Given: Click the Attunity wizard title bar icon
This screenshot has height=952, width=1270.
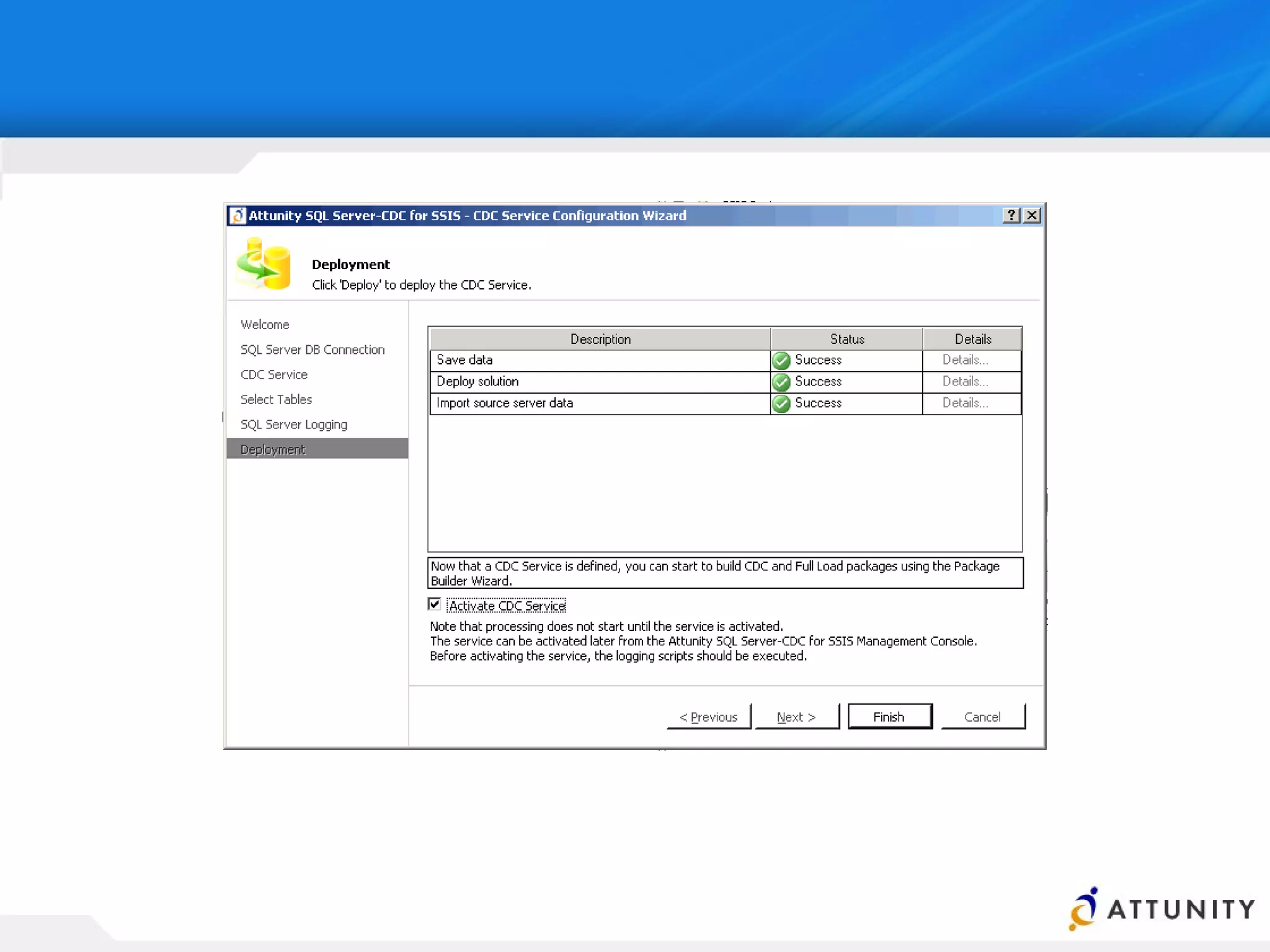Looking at the screenshot, I should coord(238,215).
